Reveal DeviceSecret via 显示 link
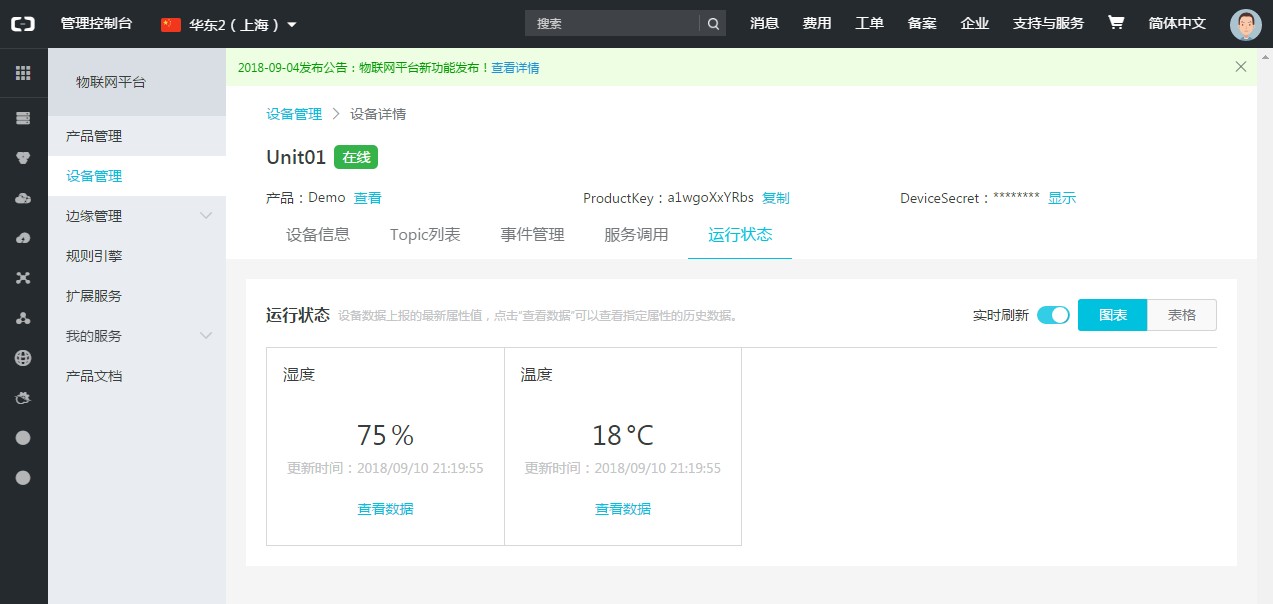Viewport: 1273px width, 604px height. [x=1062, y=198]
